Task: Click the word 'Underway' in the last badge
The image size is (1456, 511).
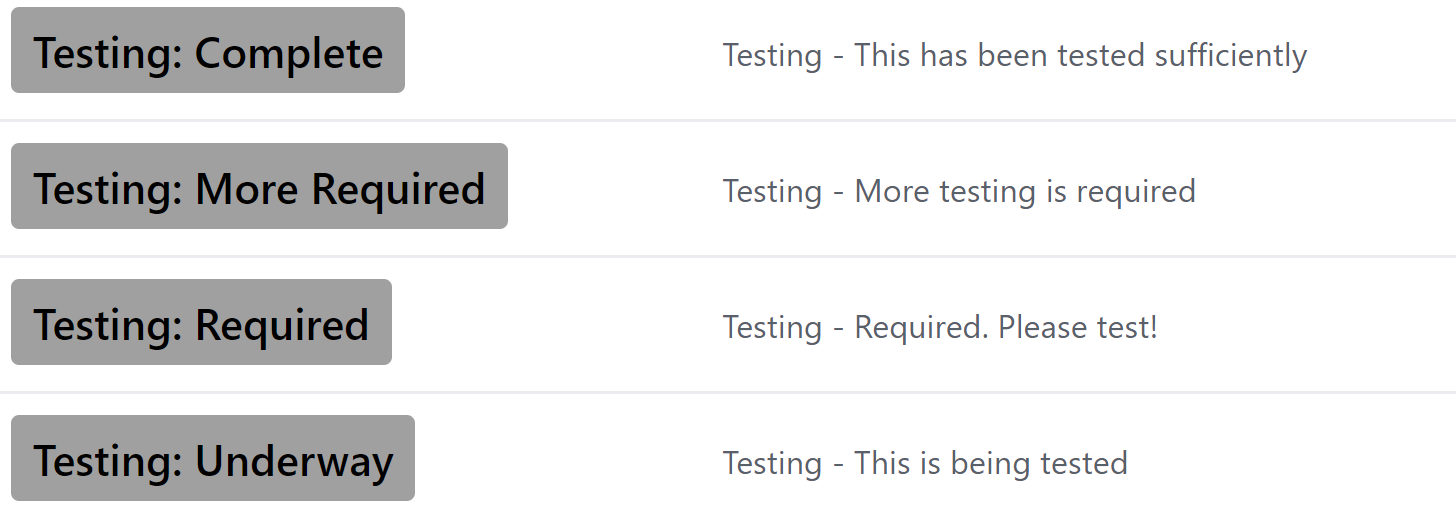Action: point(294,461)
